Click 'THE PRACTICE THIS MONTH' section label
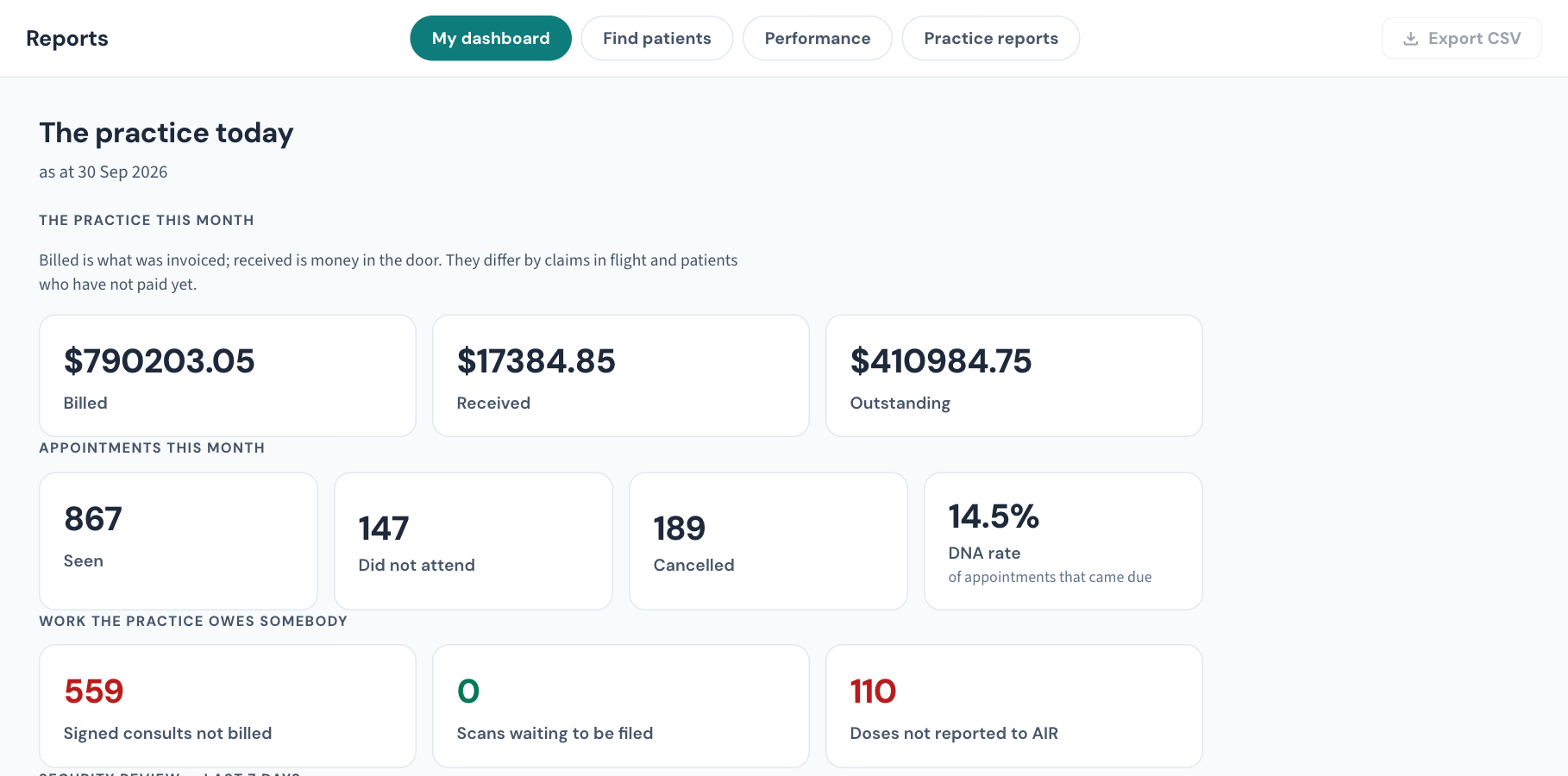This screenshot has width=1568, height=776. (147, 220)
